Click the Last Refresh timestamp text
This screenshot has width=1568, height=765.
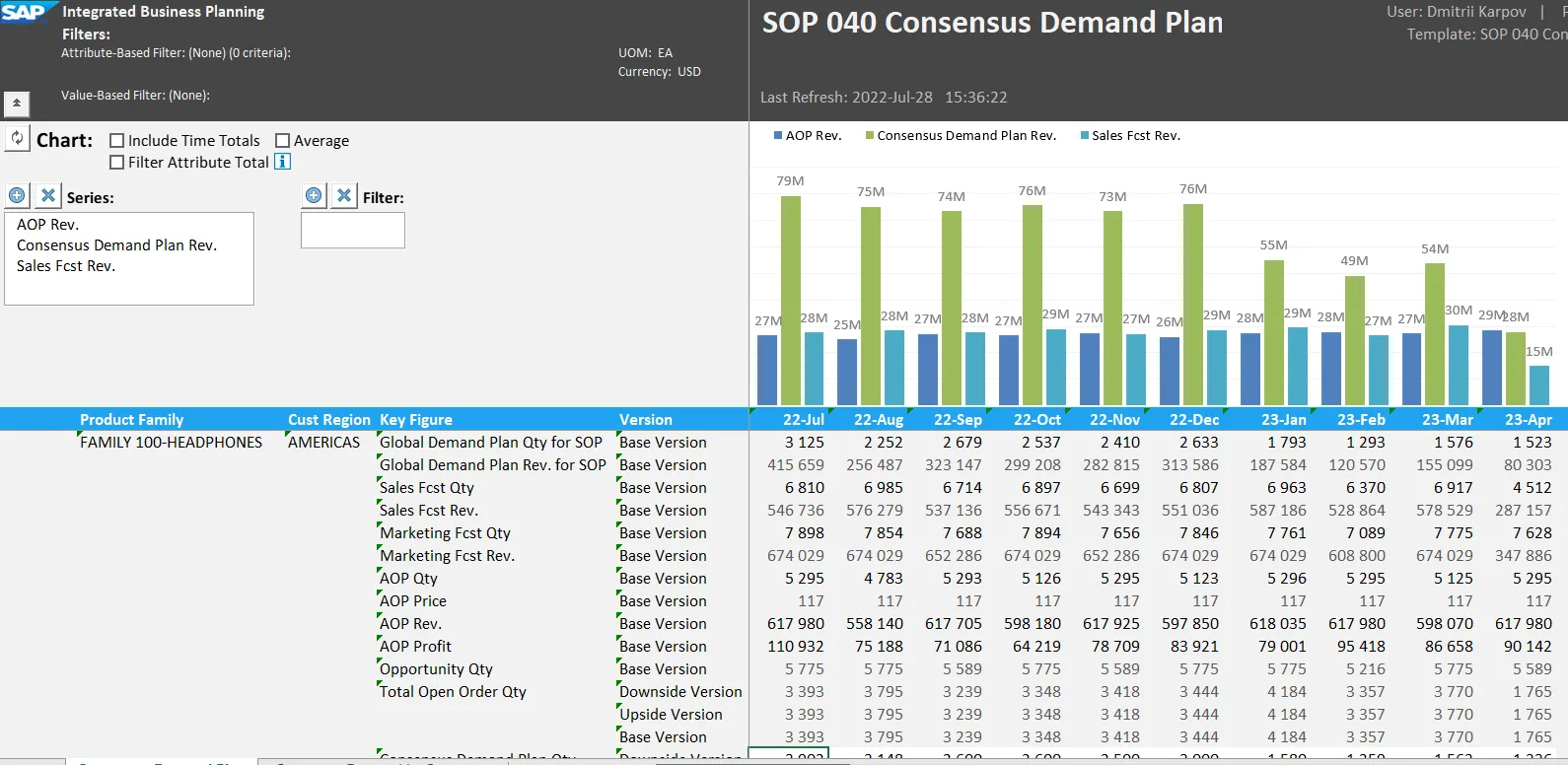pos(884,98)
